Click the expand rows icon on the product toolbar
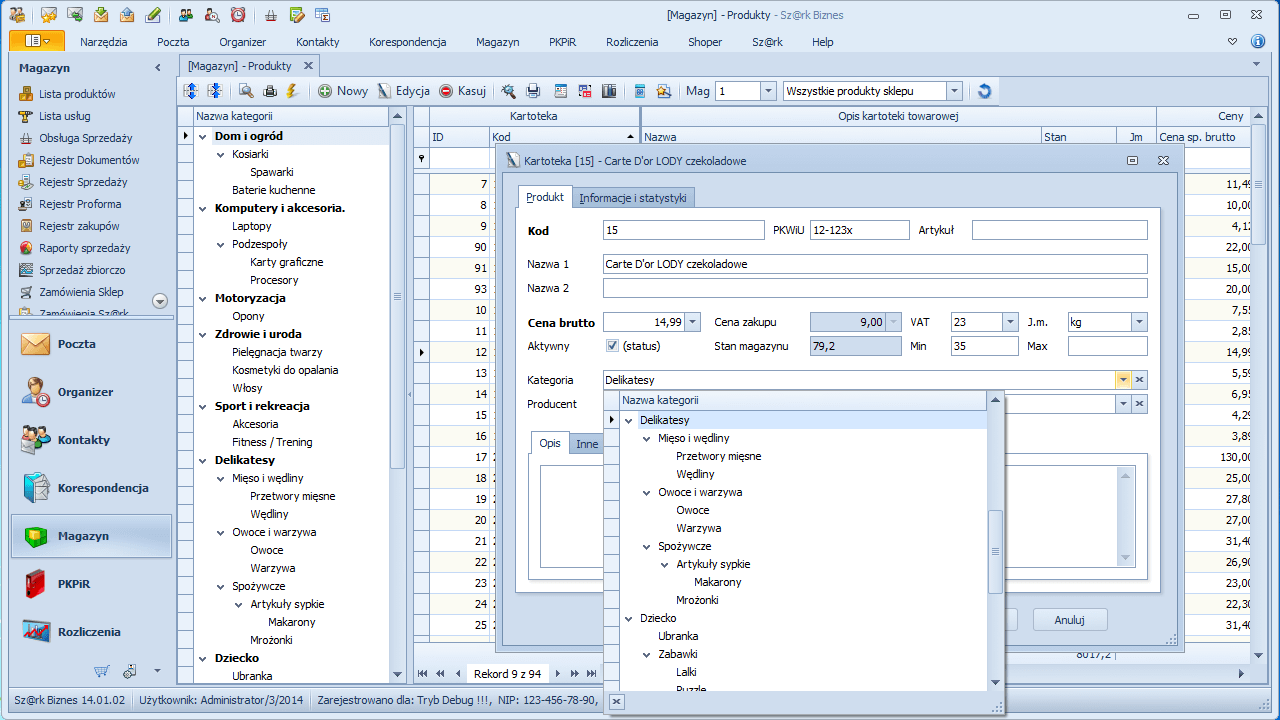 click(190, 90)
